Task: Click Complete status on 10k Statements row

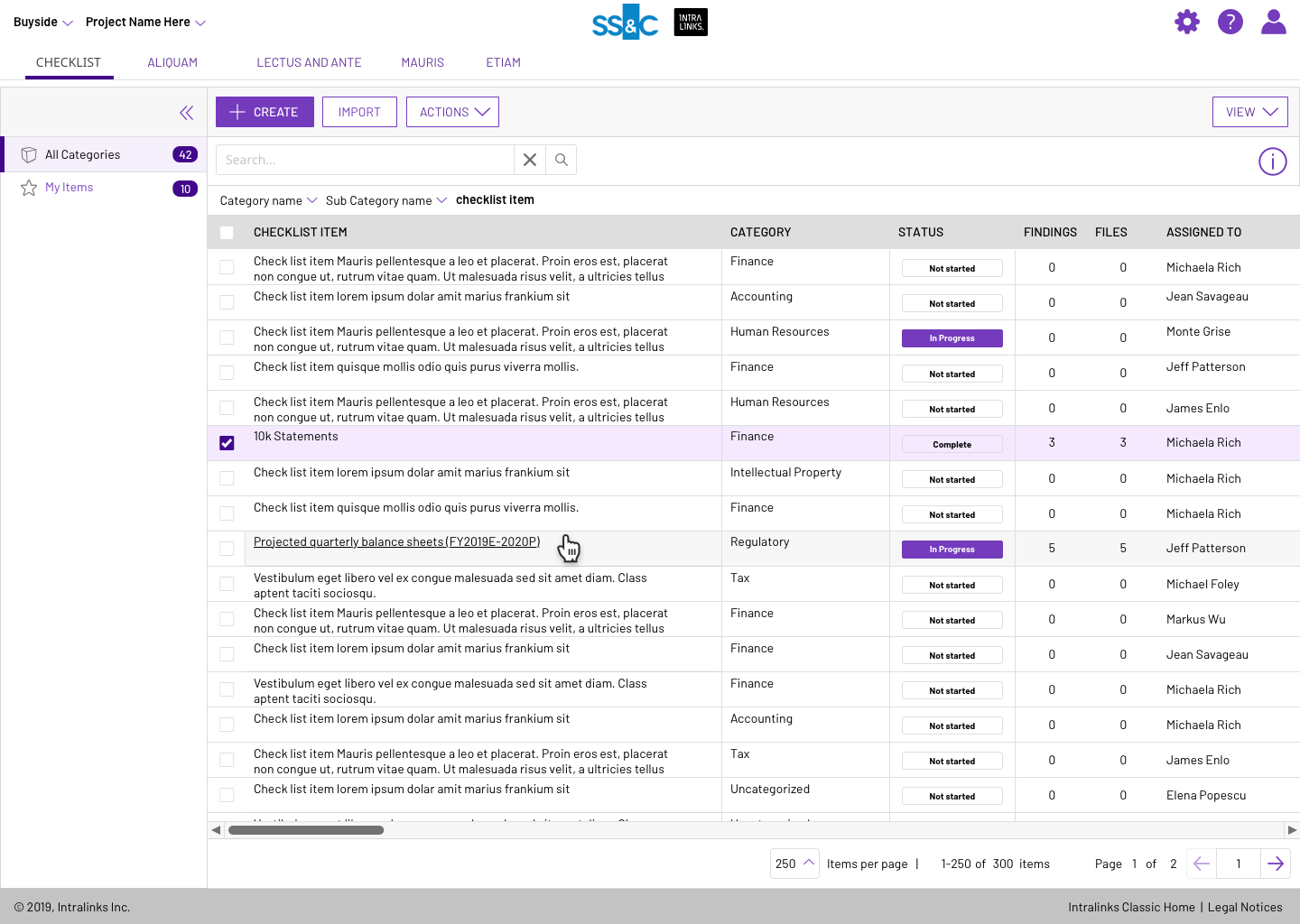Action: [952, 444]
